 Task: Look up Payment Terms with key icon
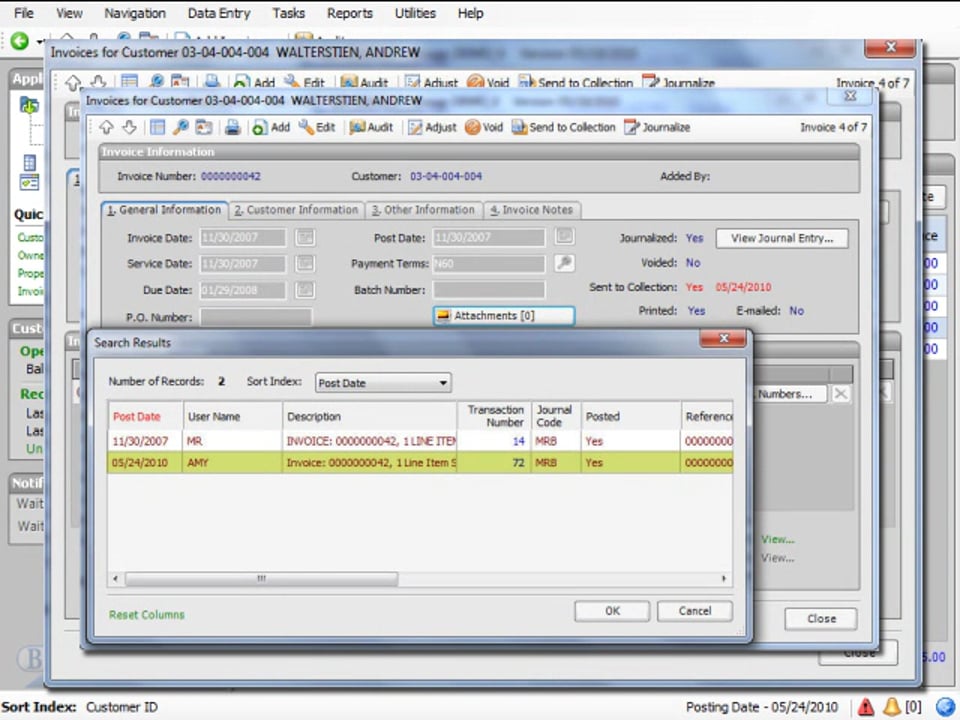564,263
